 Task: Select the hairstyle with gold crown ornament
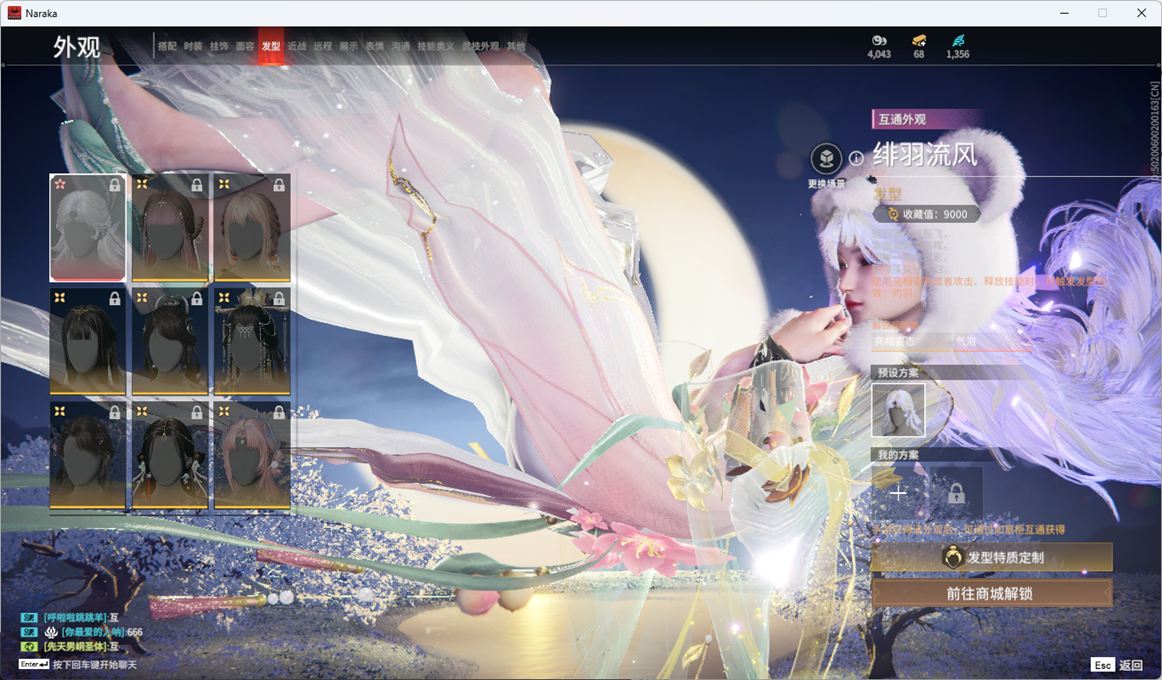click(252, 341)
